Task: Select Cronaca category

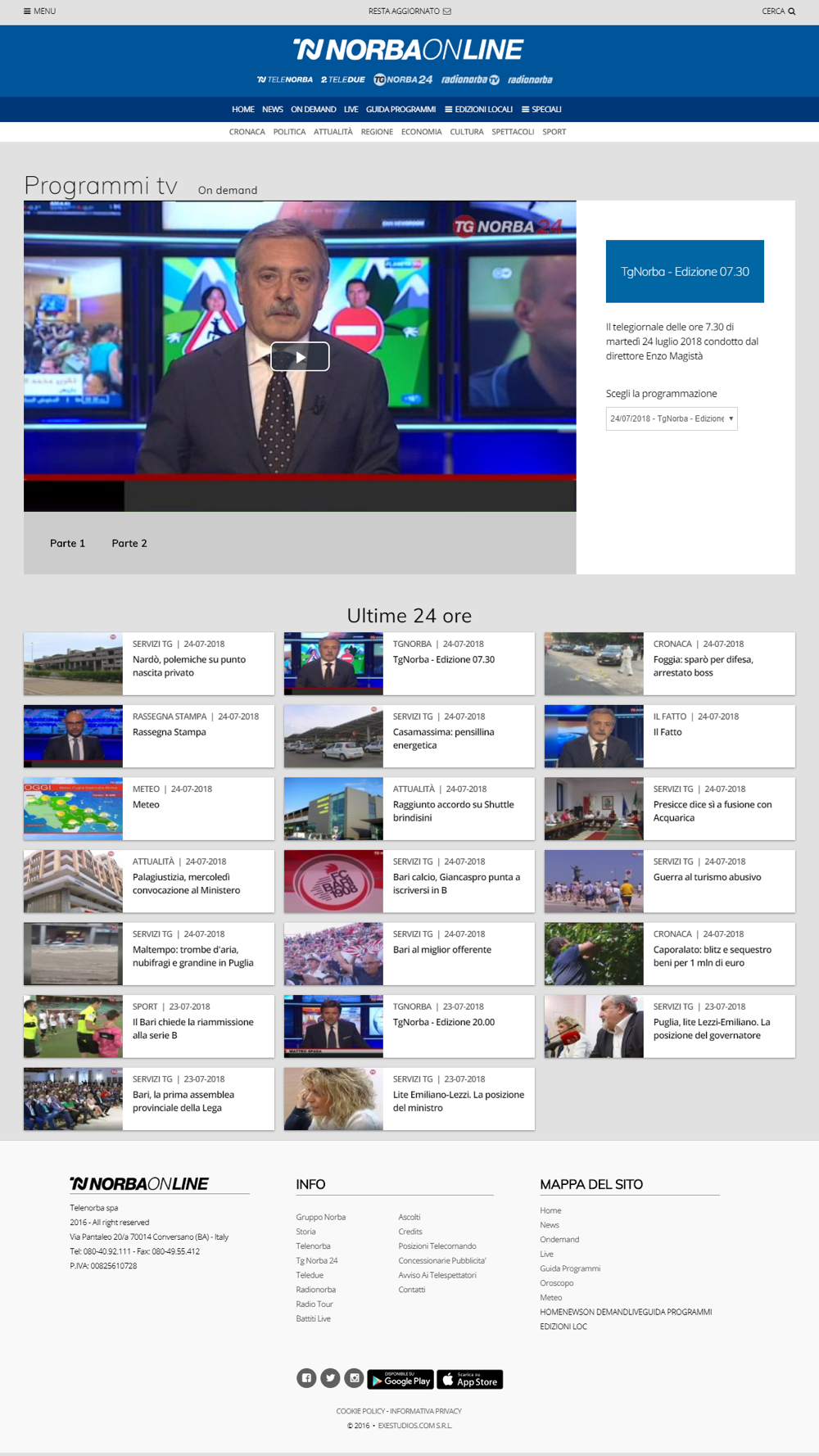Action: [x=247, y=132]
